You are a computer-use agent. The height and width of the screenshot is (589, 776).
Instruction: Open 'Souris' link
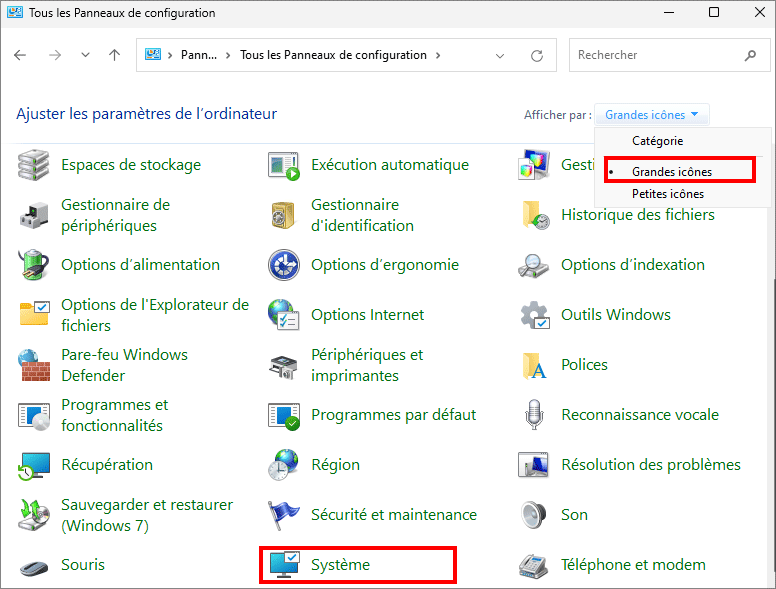(83, 565)
